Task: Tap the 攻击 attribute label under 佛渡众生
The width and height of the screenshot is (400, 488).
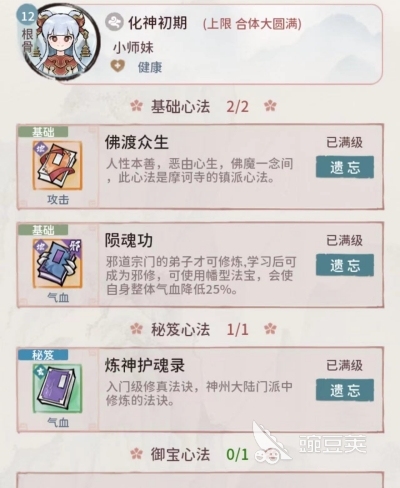Action: (x=58, y=199)
